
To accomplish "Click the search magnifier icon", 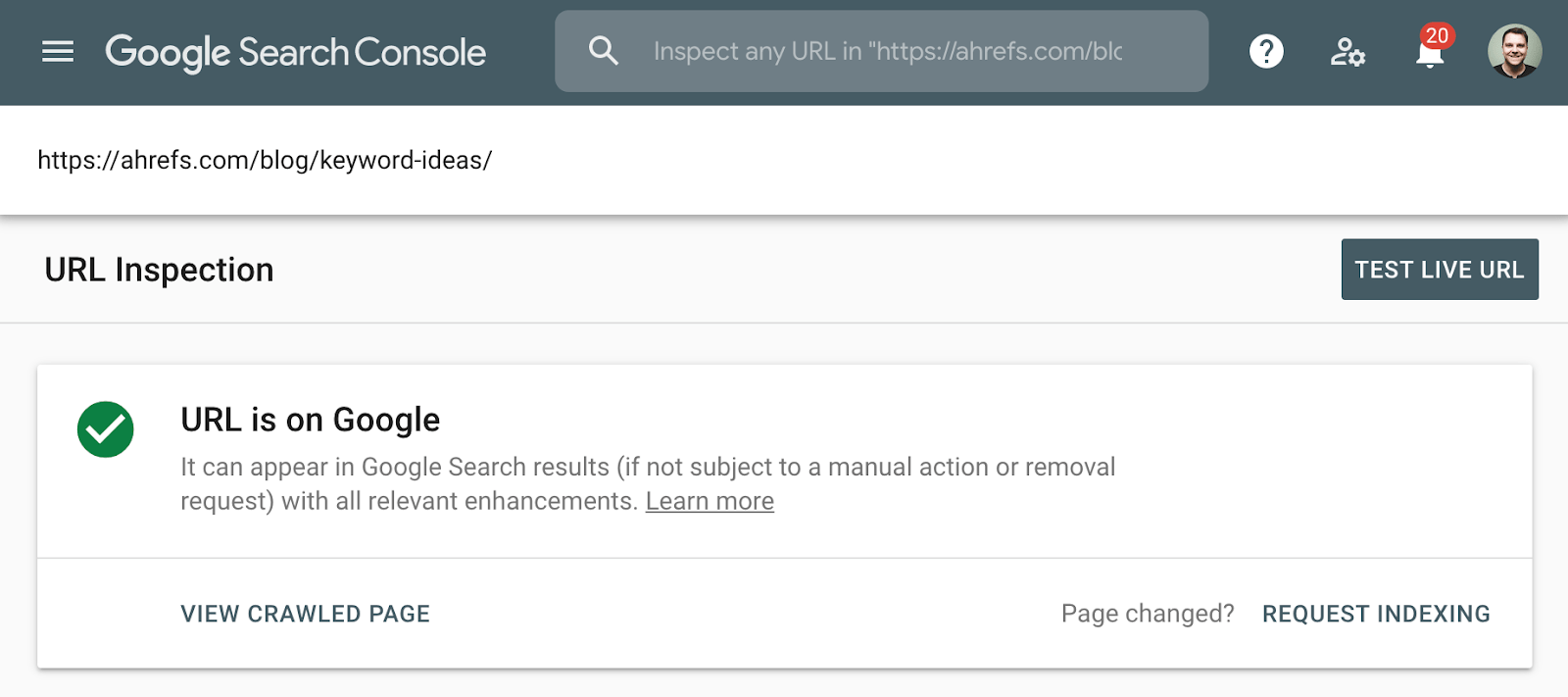I will (603, 51).
